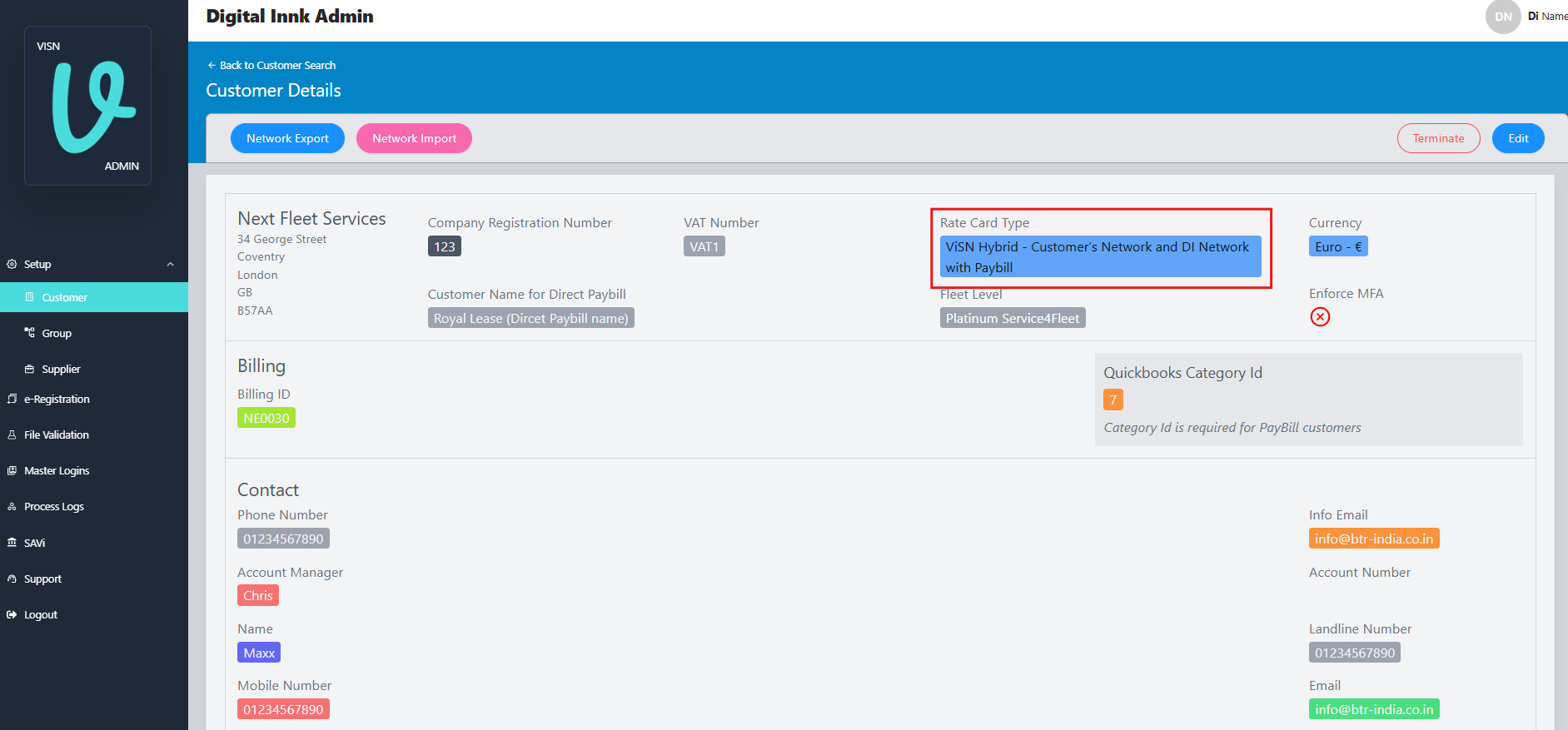Screen dimensions: 1568x730
Task: Click the VAT1 badge
Action: click(x=704, y=246)
